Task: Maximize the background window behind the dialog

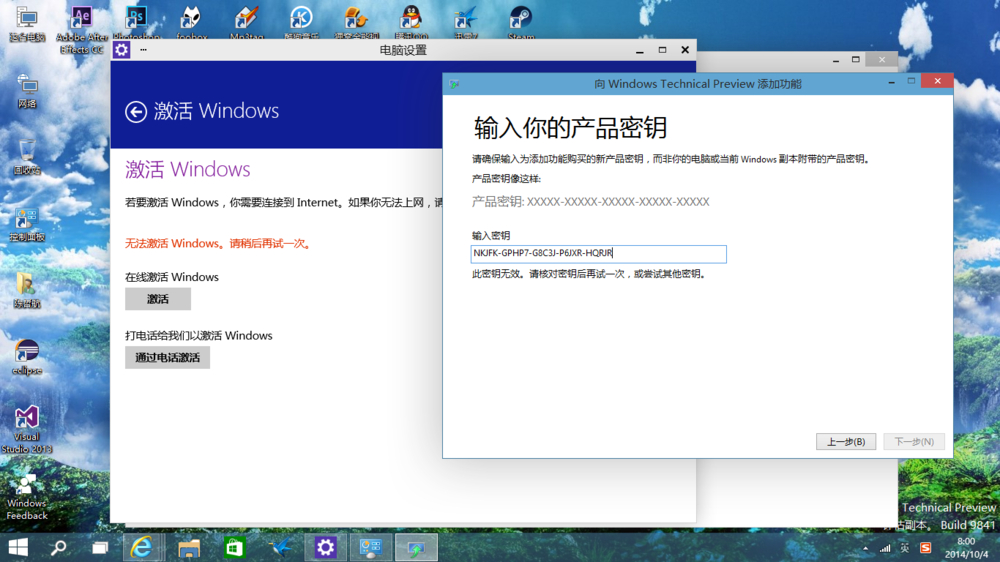Action: point(856,59)
